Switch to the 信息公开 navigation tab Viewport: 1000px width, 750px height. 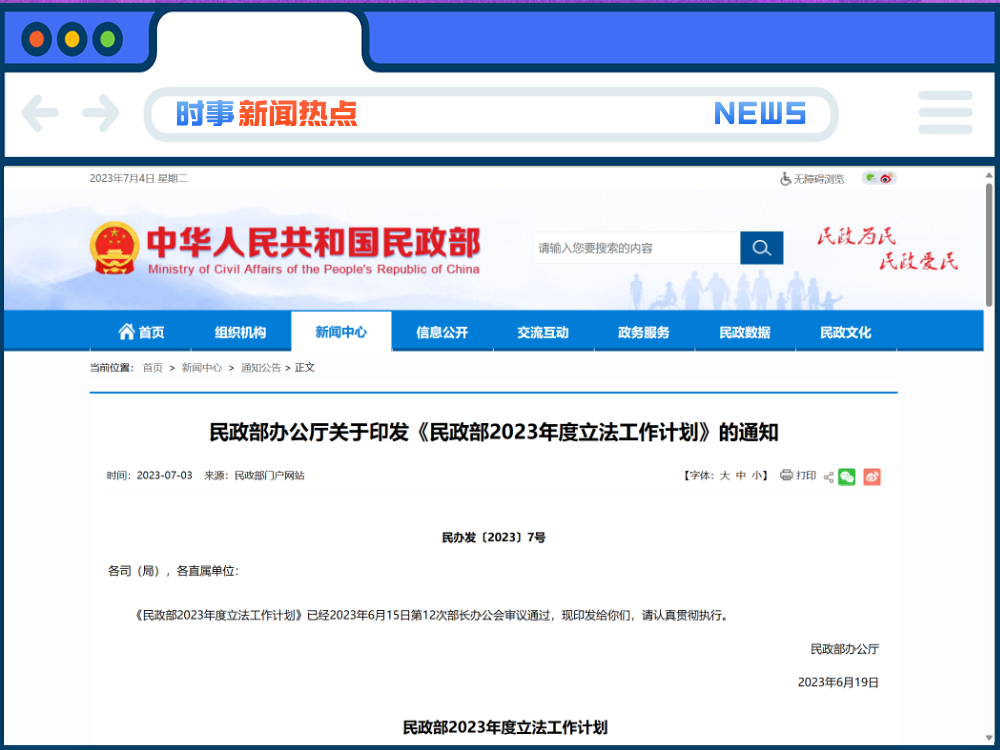(441, 331)
